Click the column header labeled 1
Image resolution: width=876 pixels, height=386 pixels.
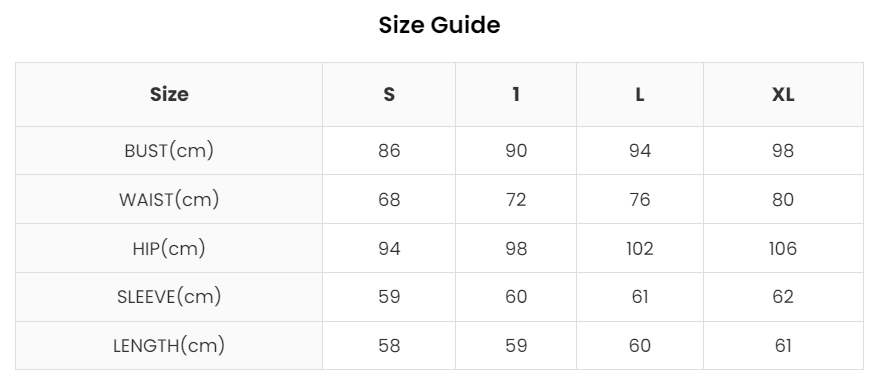(x=516, y=94)
